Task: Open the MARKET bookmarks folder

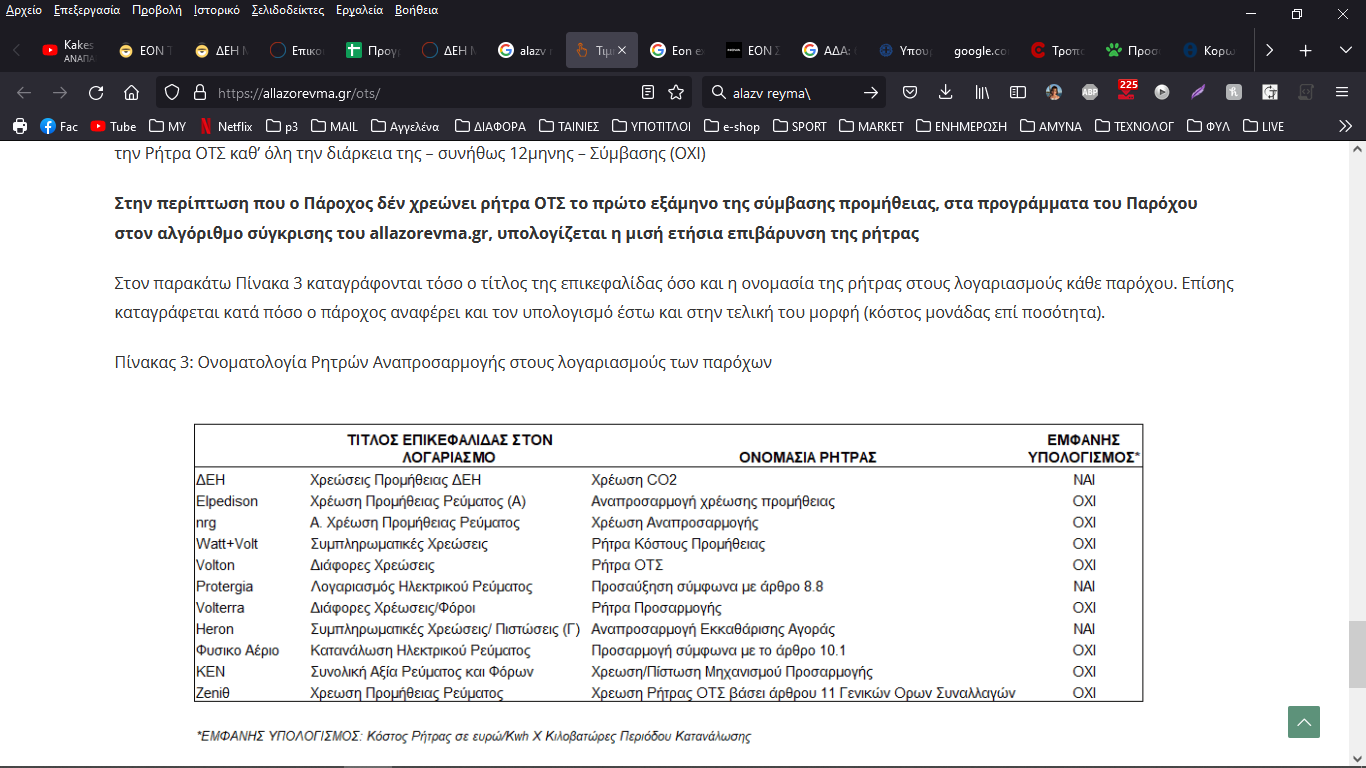Action: (x=871, y=126)
